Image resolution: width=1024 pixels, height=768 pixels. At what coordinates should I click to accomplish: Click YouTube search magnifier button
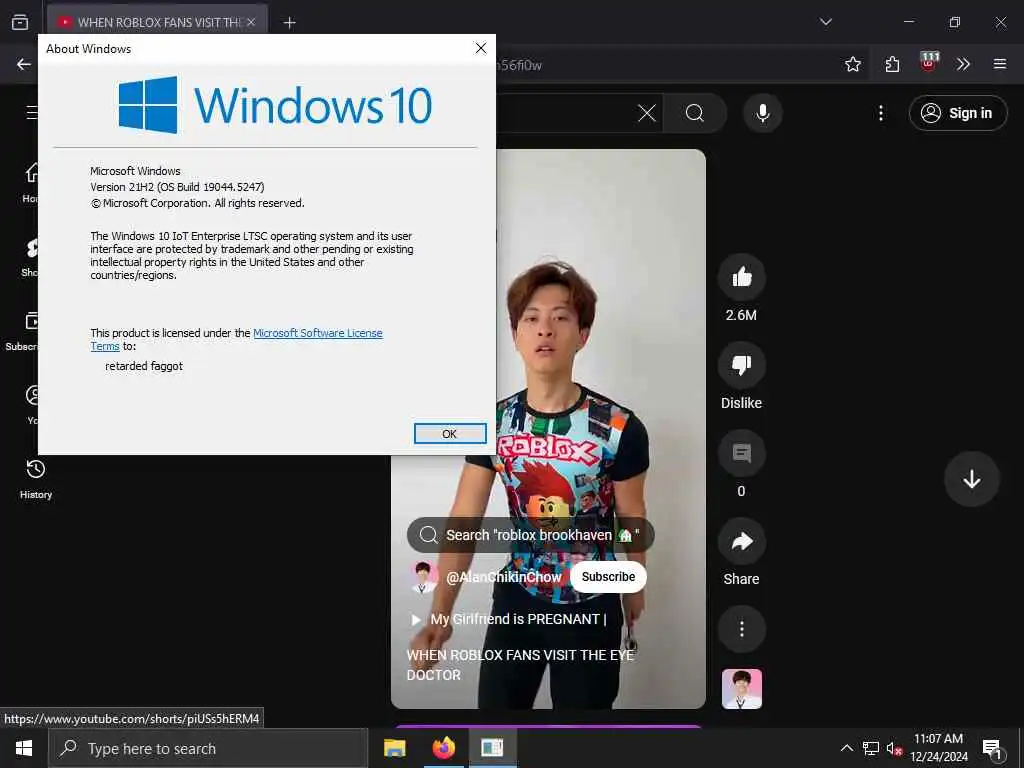(695, 113)
